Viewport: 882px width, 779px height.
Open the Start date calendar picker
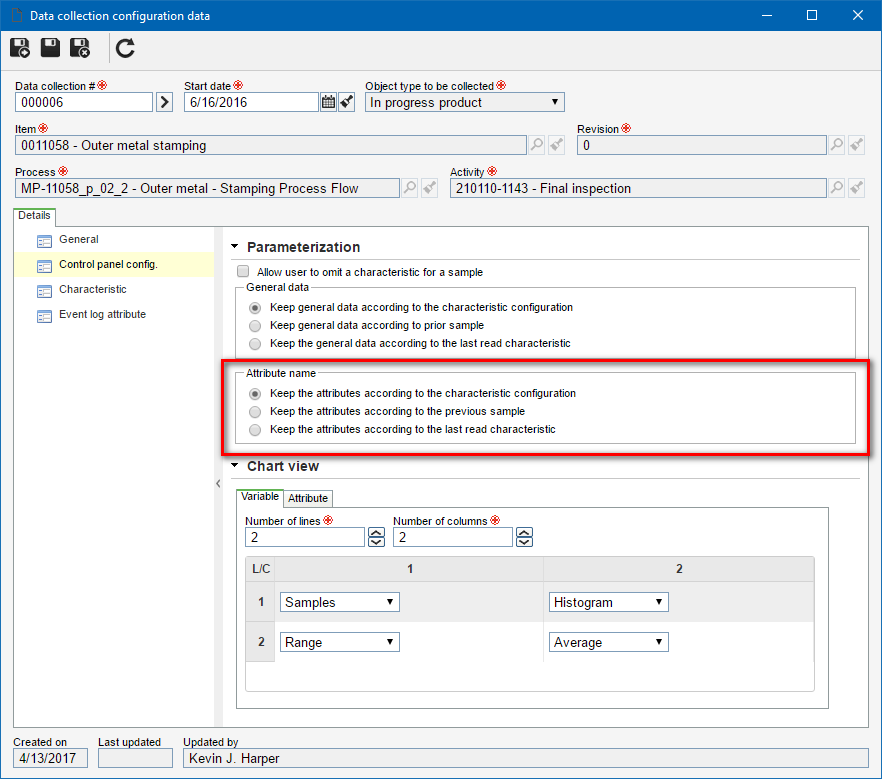(x=328, y=102)
